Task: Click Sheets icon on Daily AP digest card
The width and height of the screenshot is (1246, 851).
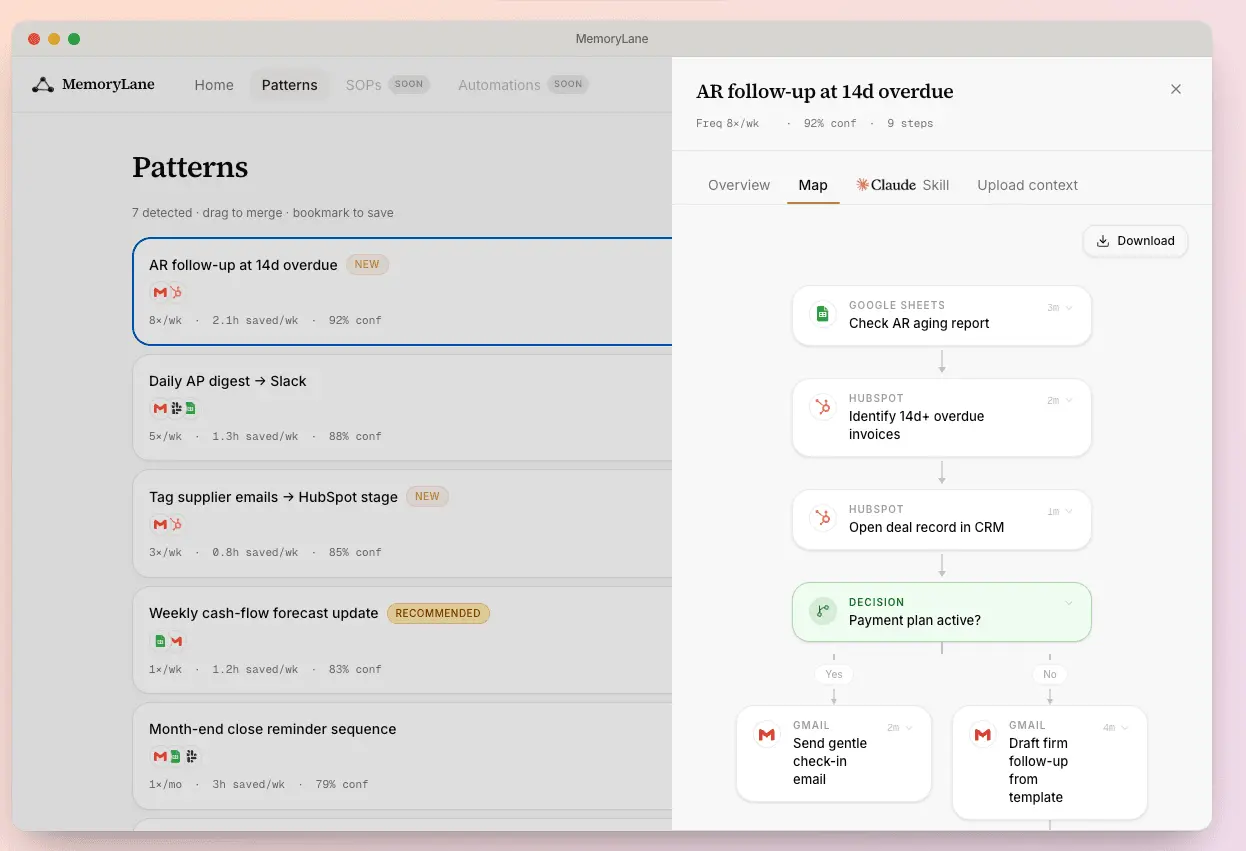Action: tap(190, 409)
